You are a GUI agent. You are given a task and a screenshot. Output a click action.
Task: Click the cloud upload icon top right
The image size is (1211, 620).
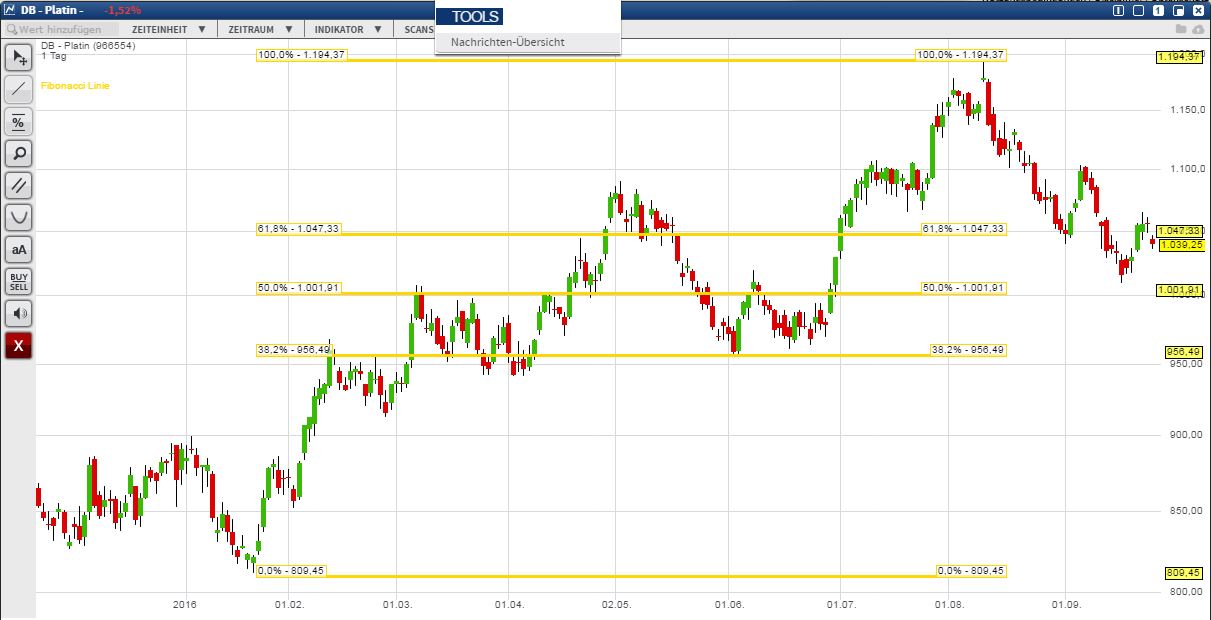pos(1200,30)
